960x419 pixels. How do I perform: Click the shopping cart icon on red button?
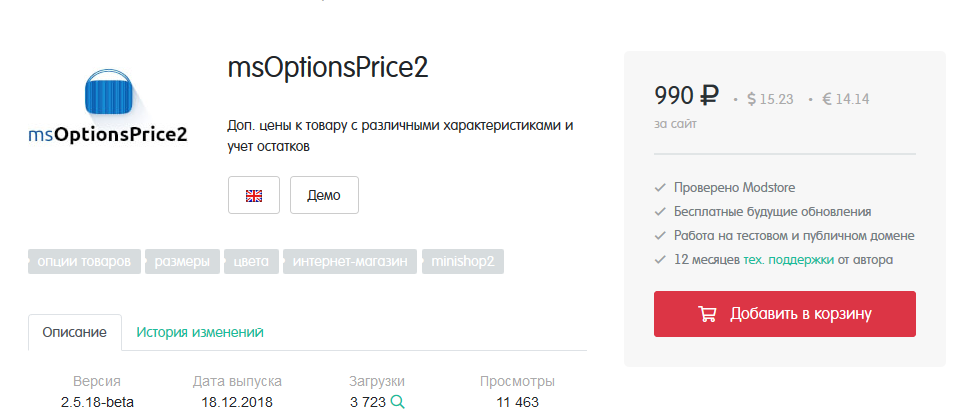tap(707, 314)
